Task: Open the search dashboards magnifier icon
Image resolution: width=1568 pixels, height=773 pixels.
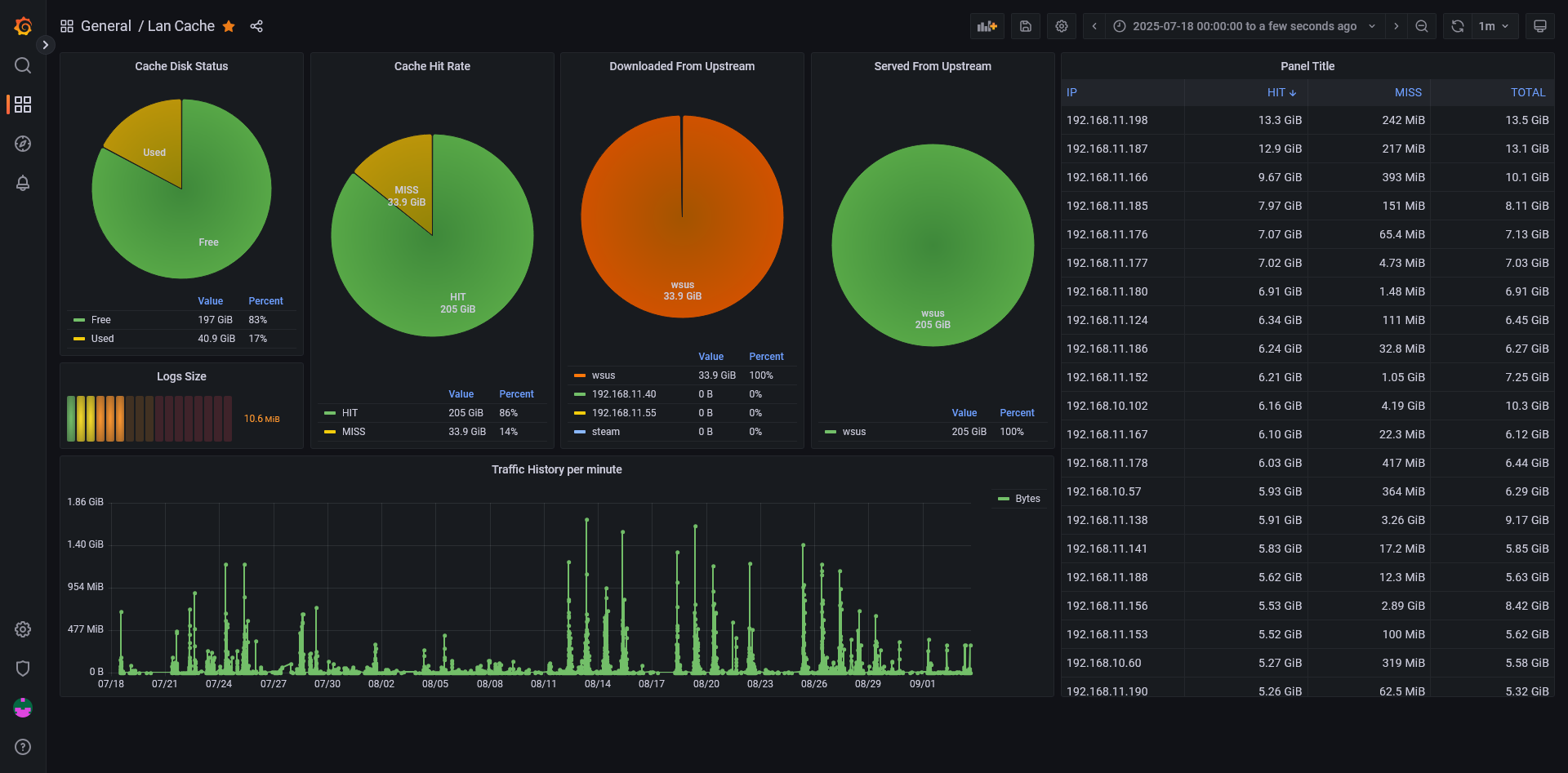Action: click(x=23, y=65)
